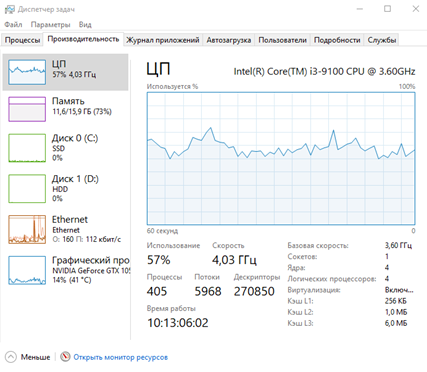The width and height of the screenshot is (427, 372).
Task: Select the ЦП entry in the sidebar
Action: point(65,72)
